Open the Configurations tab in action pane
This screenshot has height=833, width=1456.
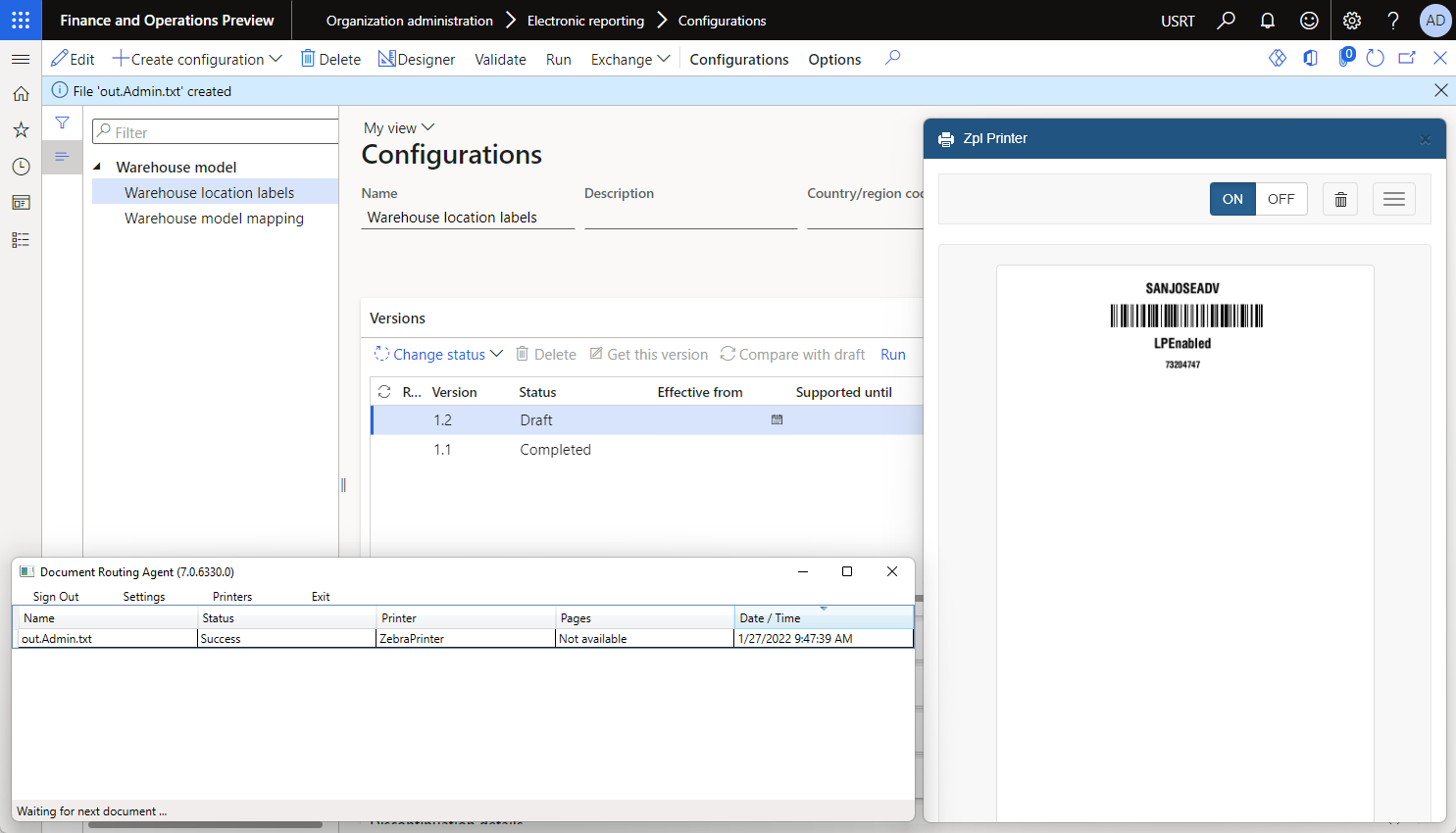(x=739, y=59)
